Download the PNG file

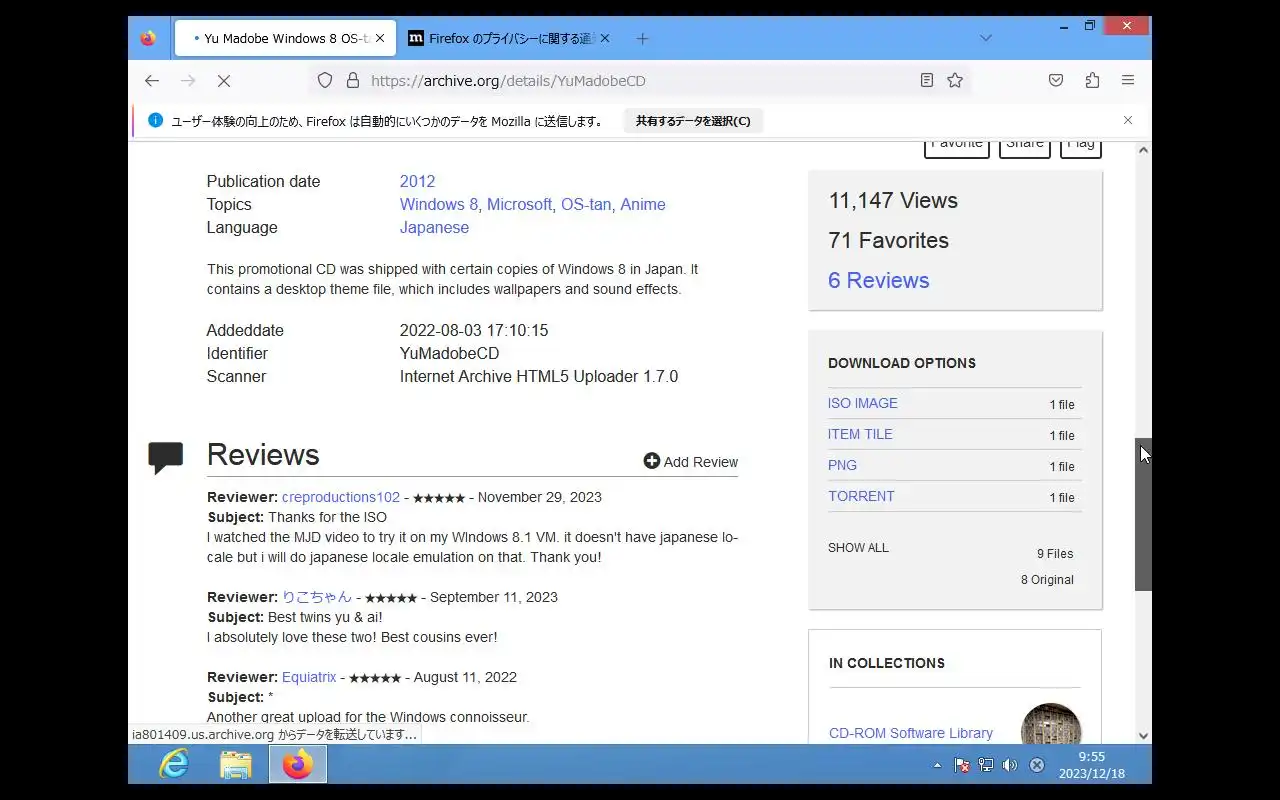(842, 465)
